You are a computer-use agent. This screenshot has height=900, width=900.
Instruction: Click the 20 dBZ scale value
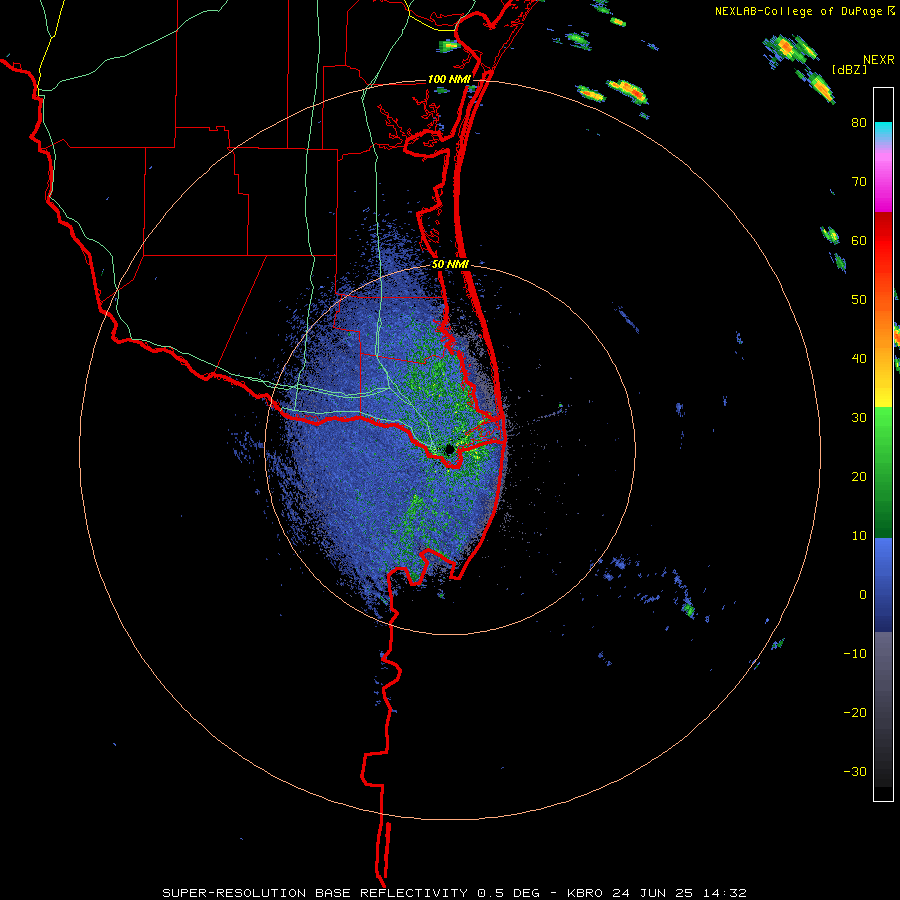click(x=859, y=477)
